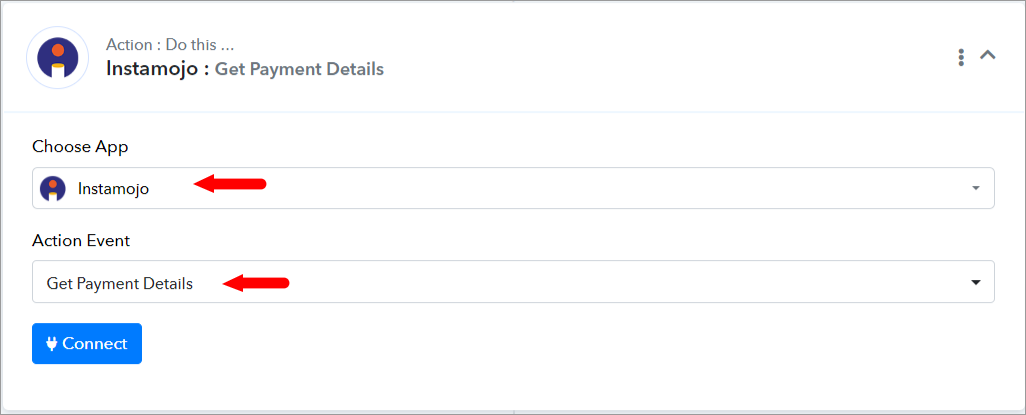Click the plug icon on Connect button
The image size is (1026, 415).
[x=52, y=344]
